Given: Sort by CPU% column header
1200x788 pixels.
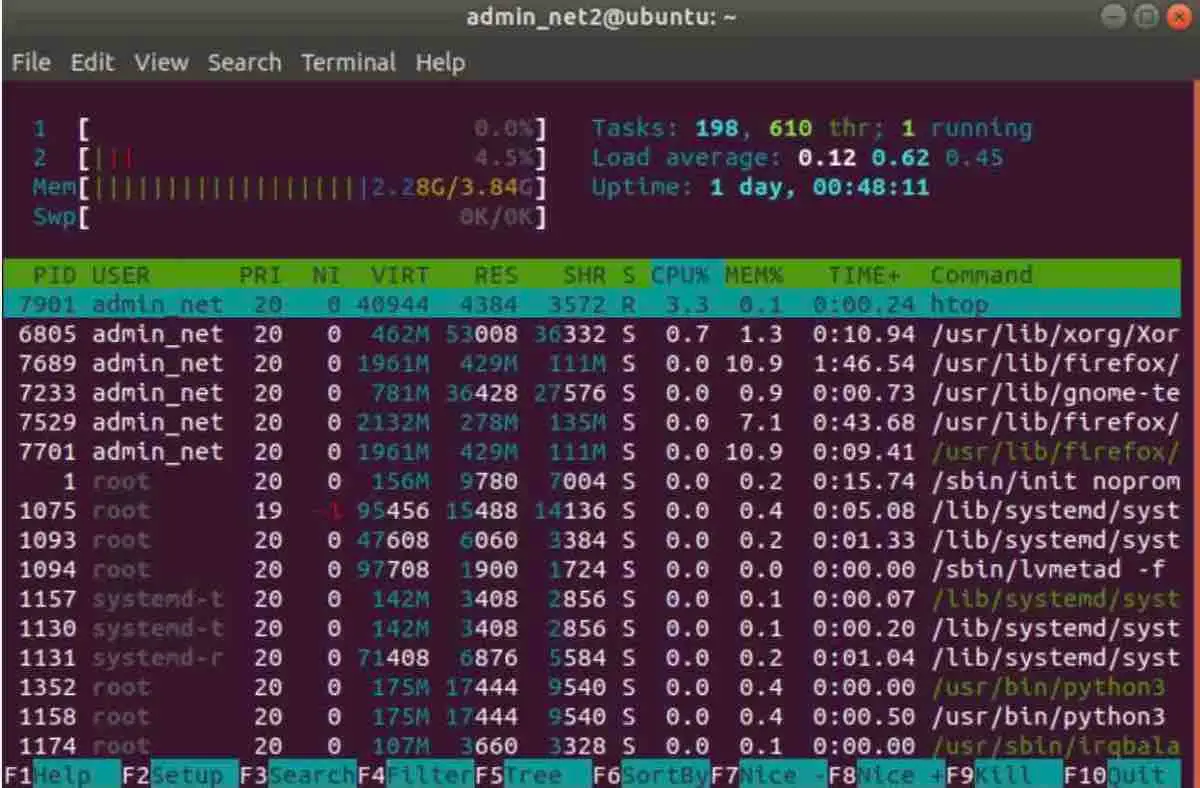Looking at the screenshot, I should 681,275.
